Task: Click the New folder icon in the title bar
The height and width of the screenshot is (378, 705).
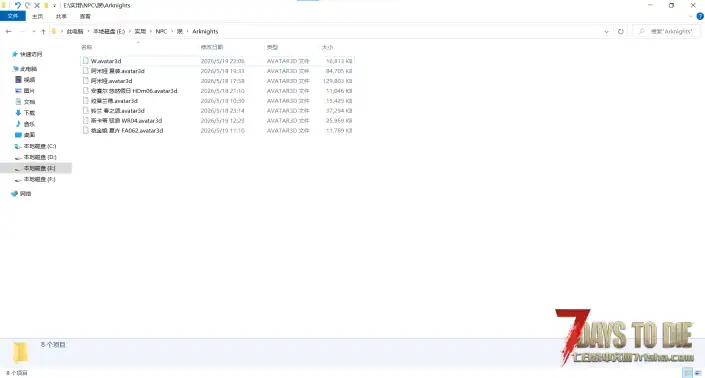Action: pos(46,5)
